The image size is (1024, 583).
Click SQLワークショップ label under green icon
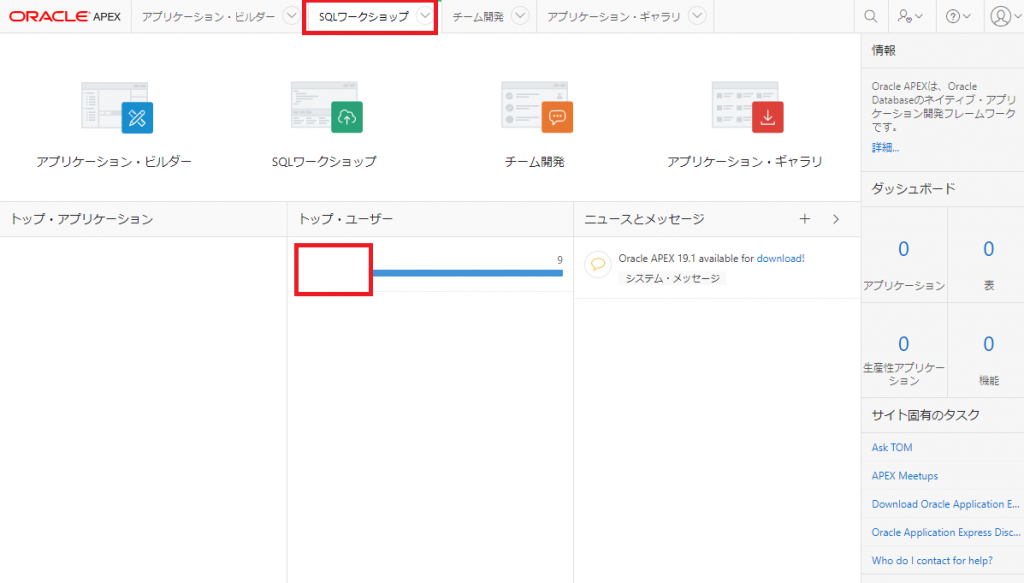(324, 161)
